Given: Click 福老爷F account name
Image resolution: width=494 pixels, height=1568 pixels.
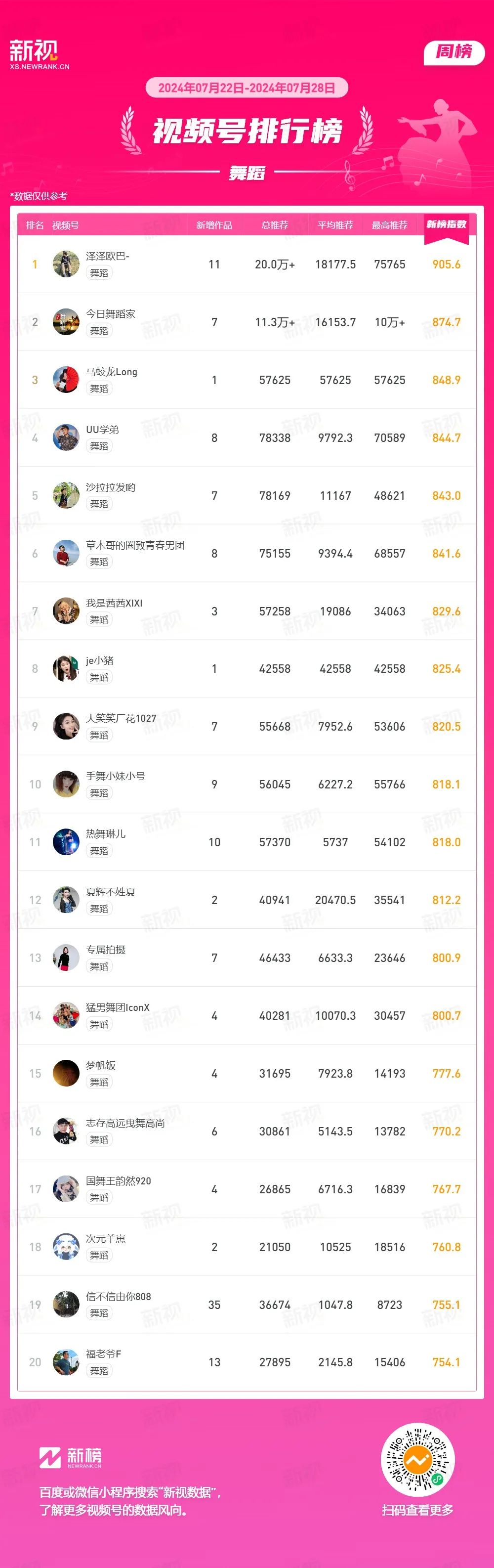Looking at the screenshot, I should pos(103,1354).
